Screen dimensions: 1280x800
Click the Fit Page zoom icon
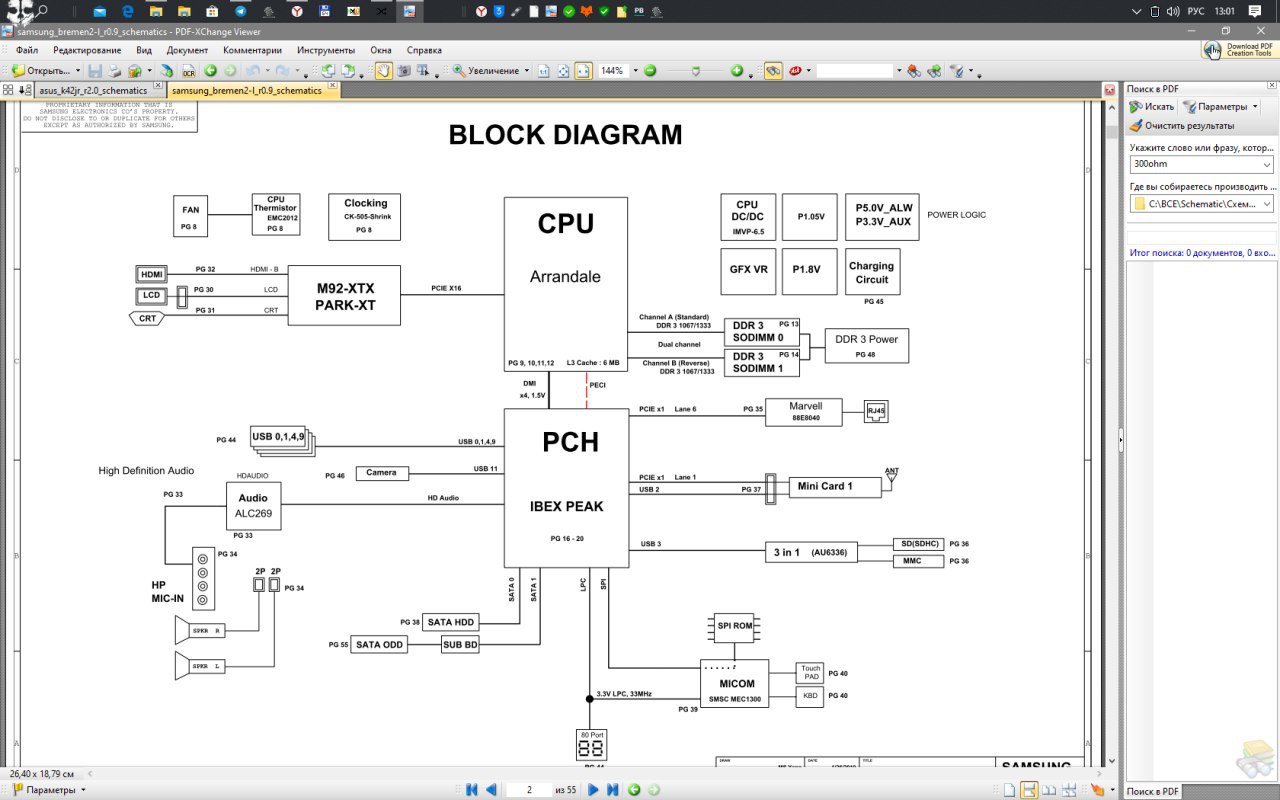pos(563,71)
